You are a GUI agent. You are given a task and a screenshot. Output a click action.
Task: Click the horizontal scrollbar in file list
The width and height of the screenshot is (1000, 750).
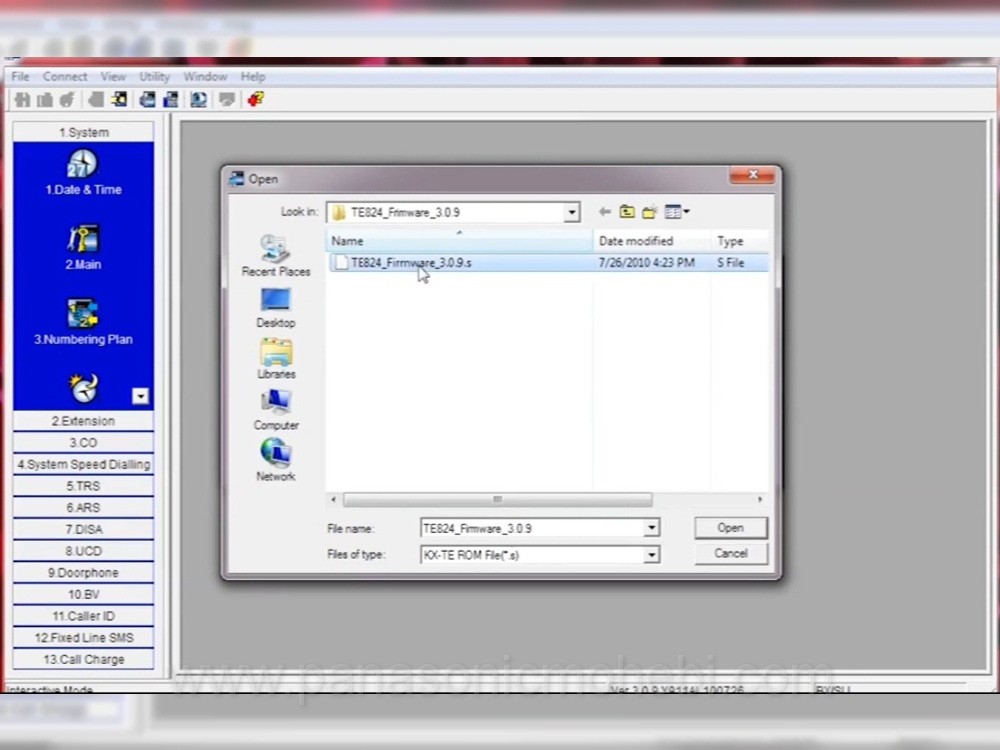[x=497, y=499]
